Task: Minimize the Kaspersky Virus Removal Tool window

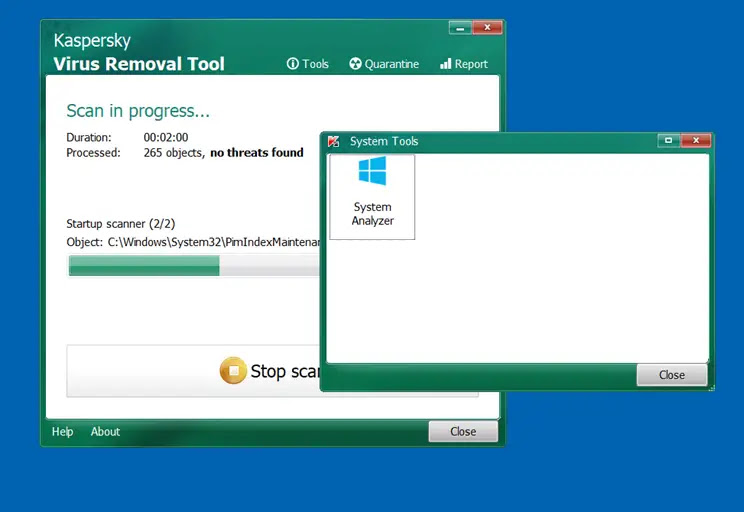Action: (460, 28)
